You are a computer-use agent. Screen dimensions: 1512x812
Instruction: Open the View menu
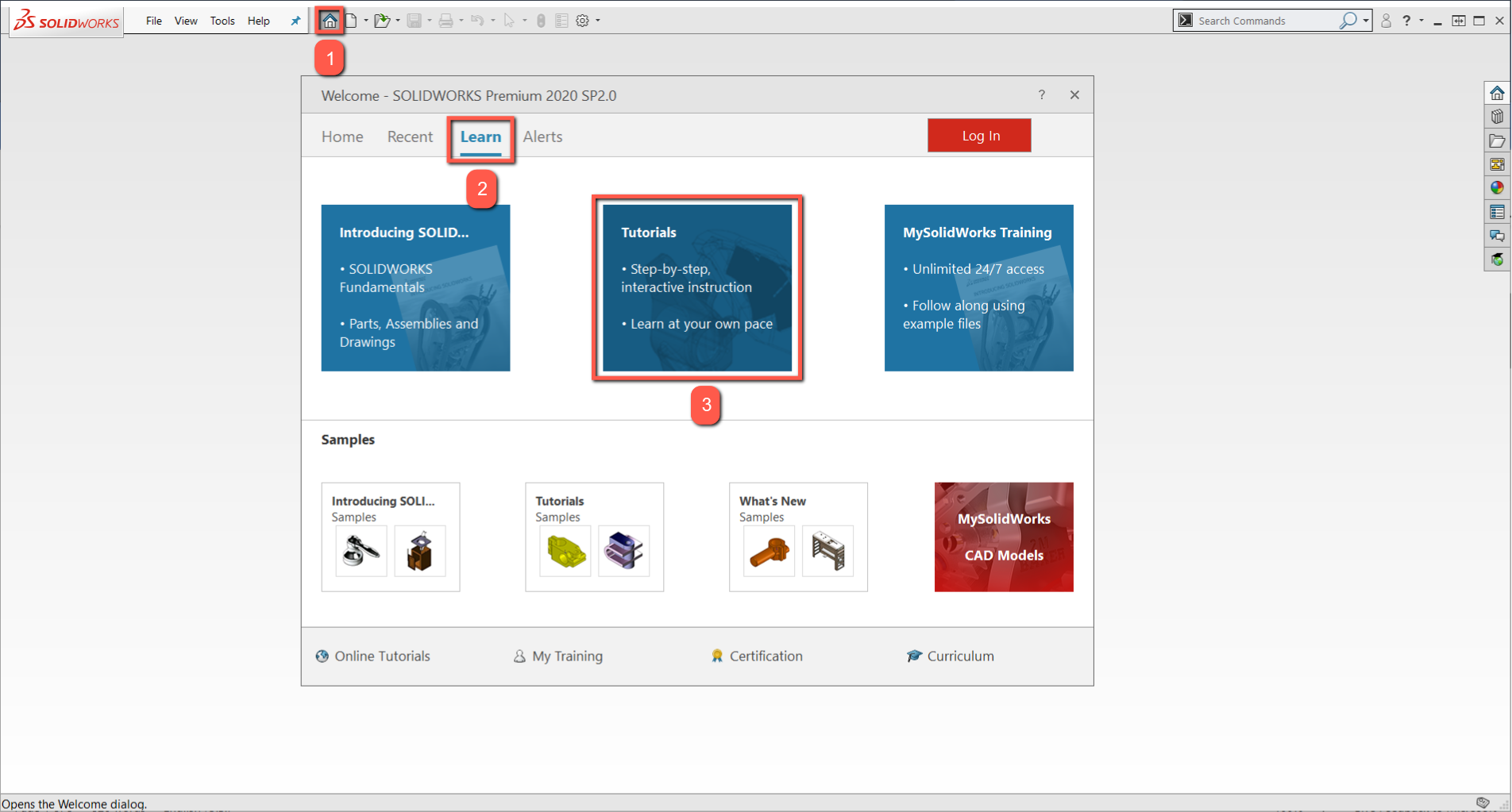click(186, 21)
